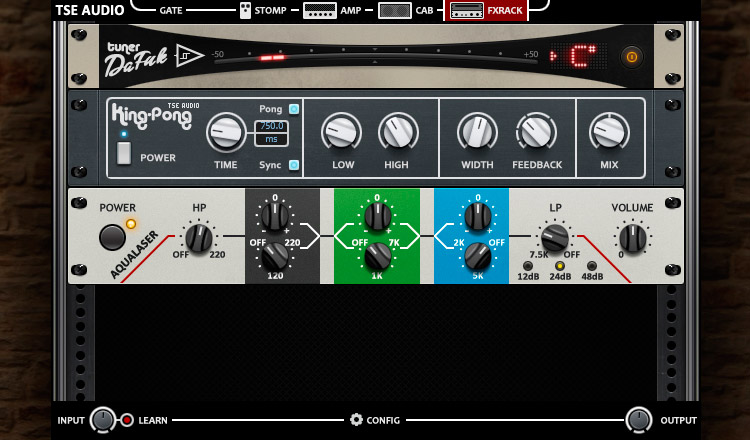
Task: Click the King-Pong HIGH knob
Action: (398, 132)
